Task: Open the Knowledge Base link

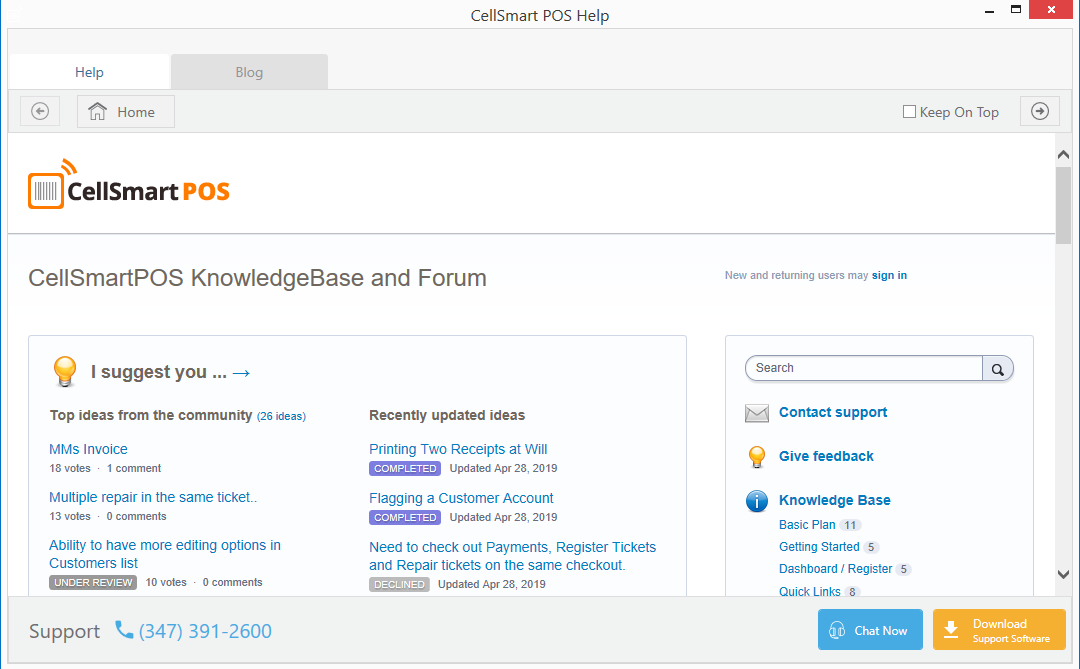Action: pos(835,500)
